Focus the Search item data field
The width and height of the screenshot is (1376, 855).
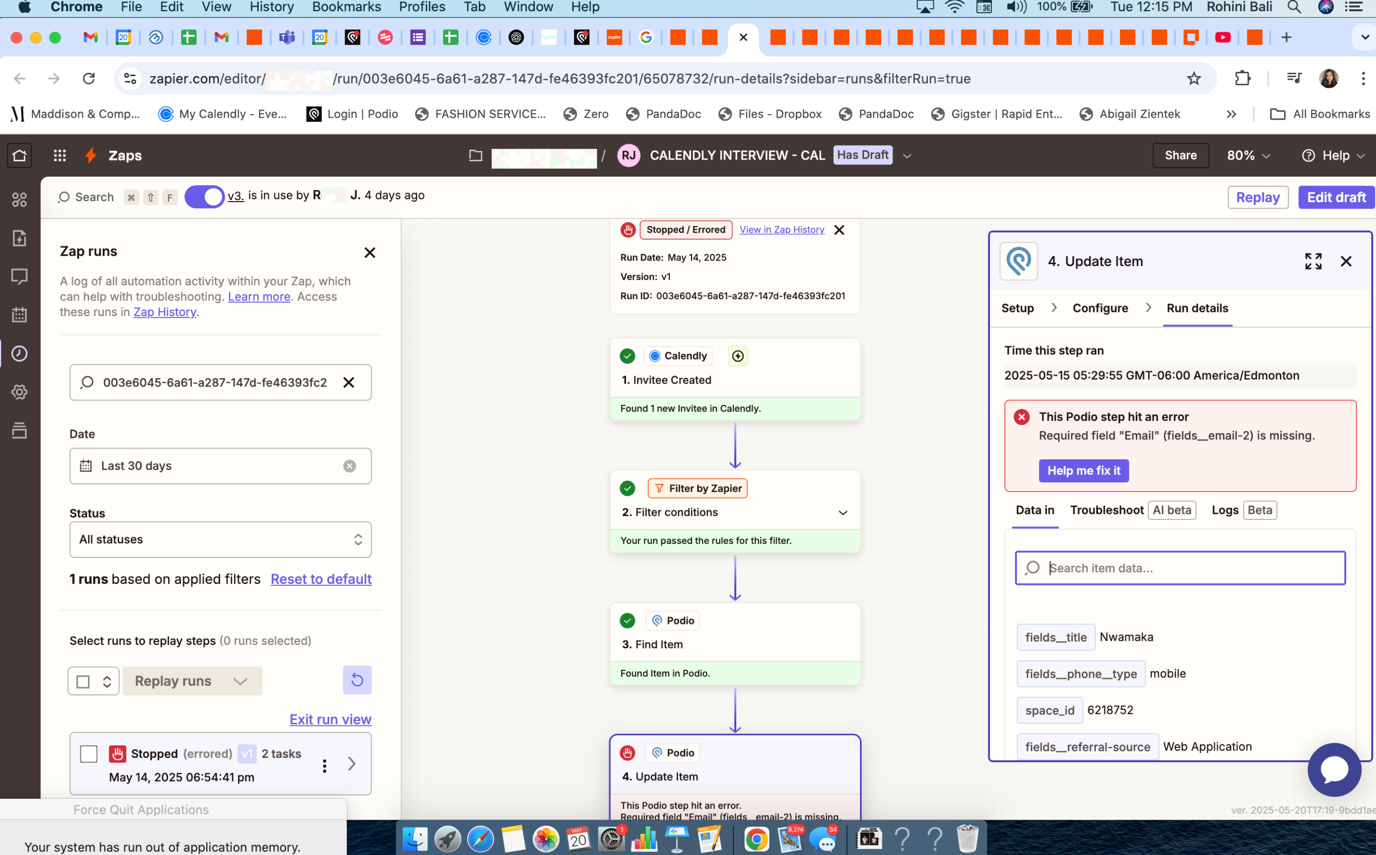click(1180, 568)
